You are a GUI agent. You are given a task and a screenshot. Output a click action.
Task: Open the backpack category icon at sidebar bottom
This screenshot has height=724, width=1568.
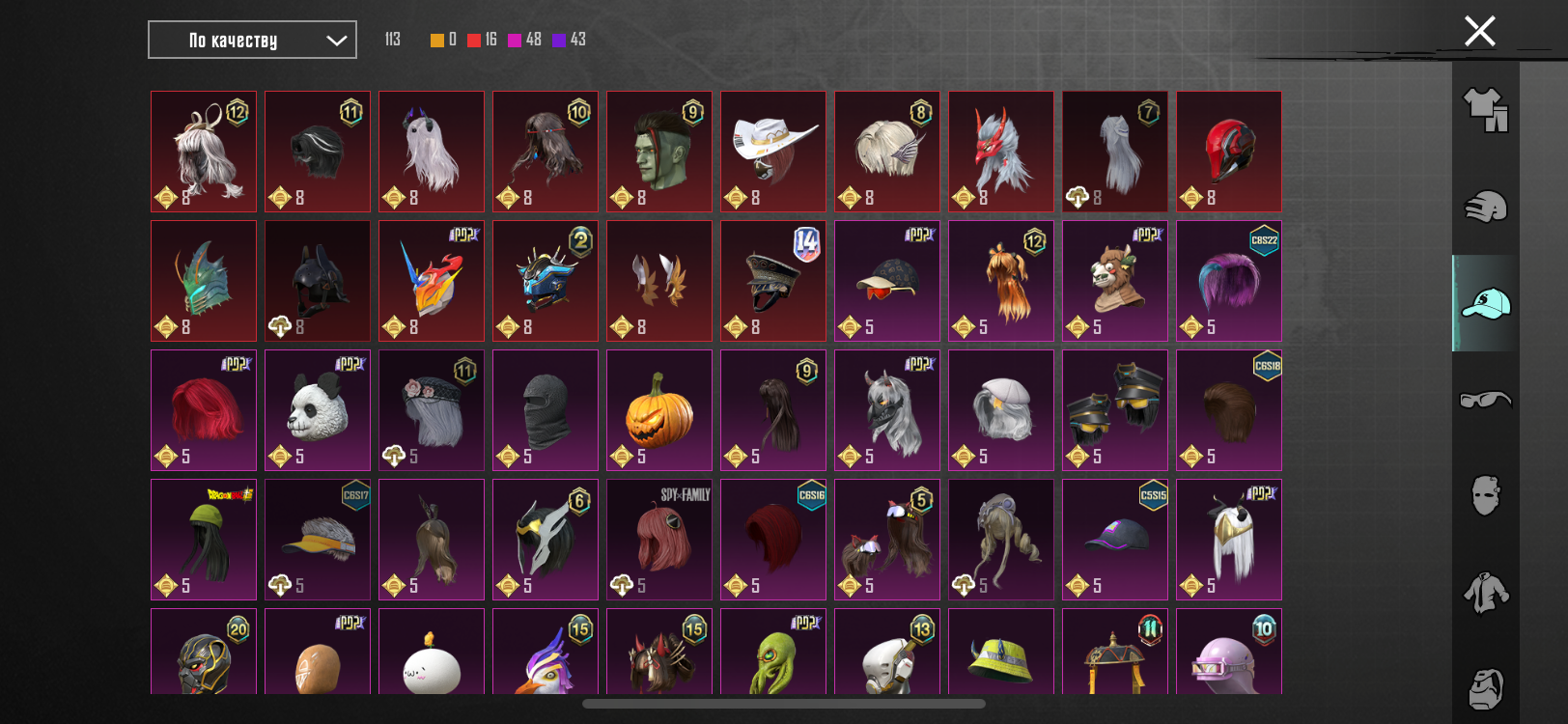[1485, 688]
